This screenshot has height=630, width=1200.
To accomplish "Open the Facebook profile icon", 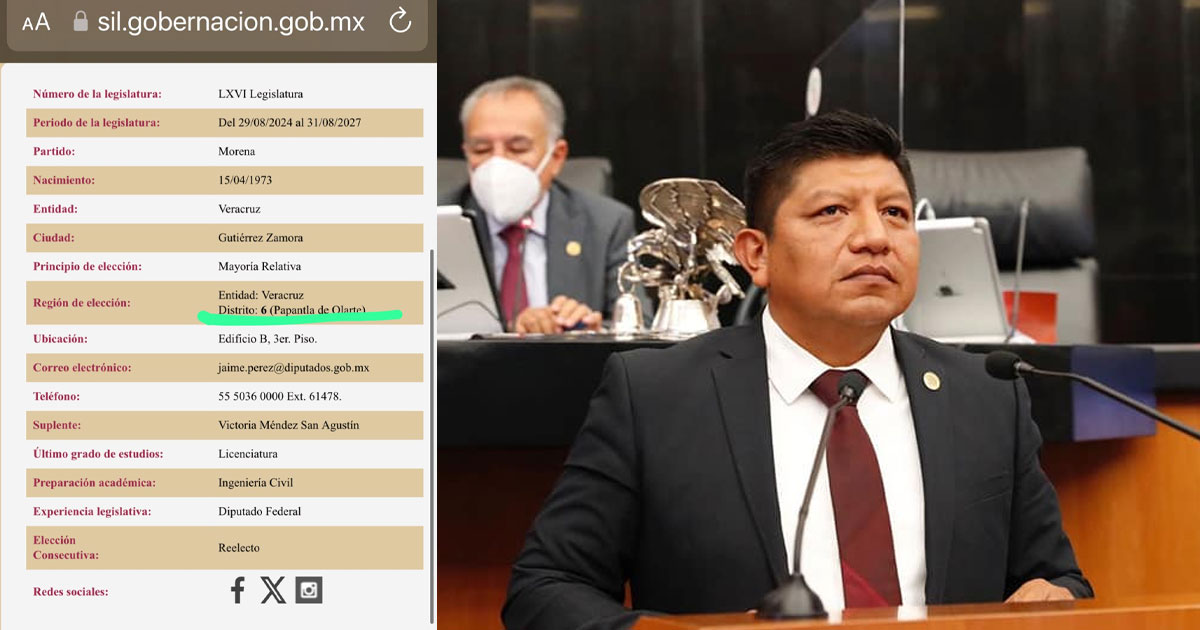I will click(237, 590).
